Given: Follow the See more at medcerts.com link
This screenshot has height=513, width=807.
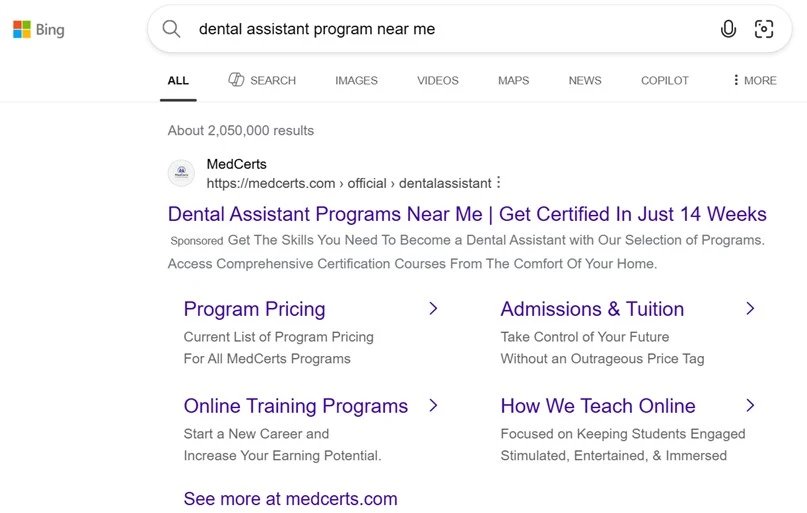Looking at the screenshot, I should 290,499.
